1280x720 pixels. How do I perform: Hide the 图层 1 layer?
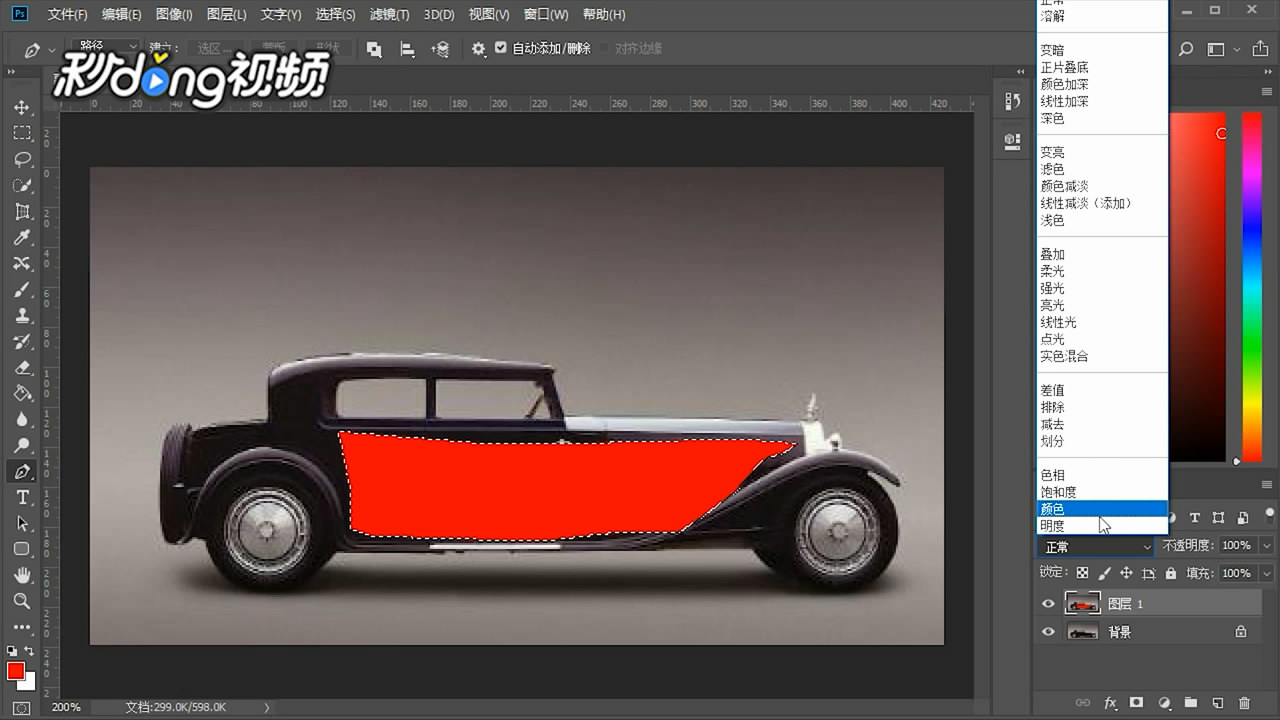click(1048, 603)
